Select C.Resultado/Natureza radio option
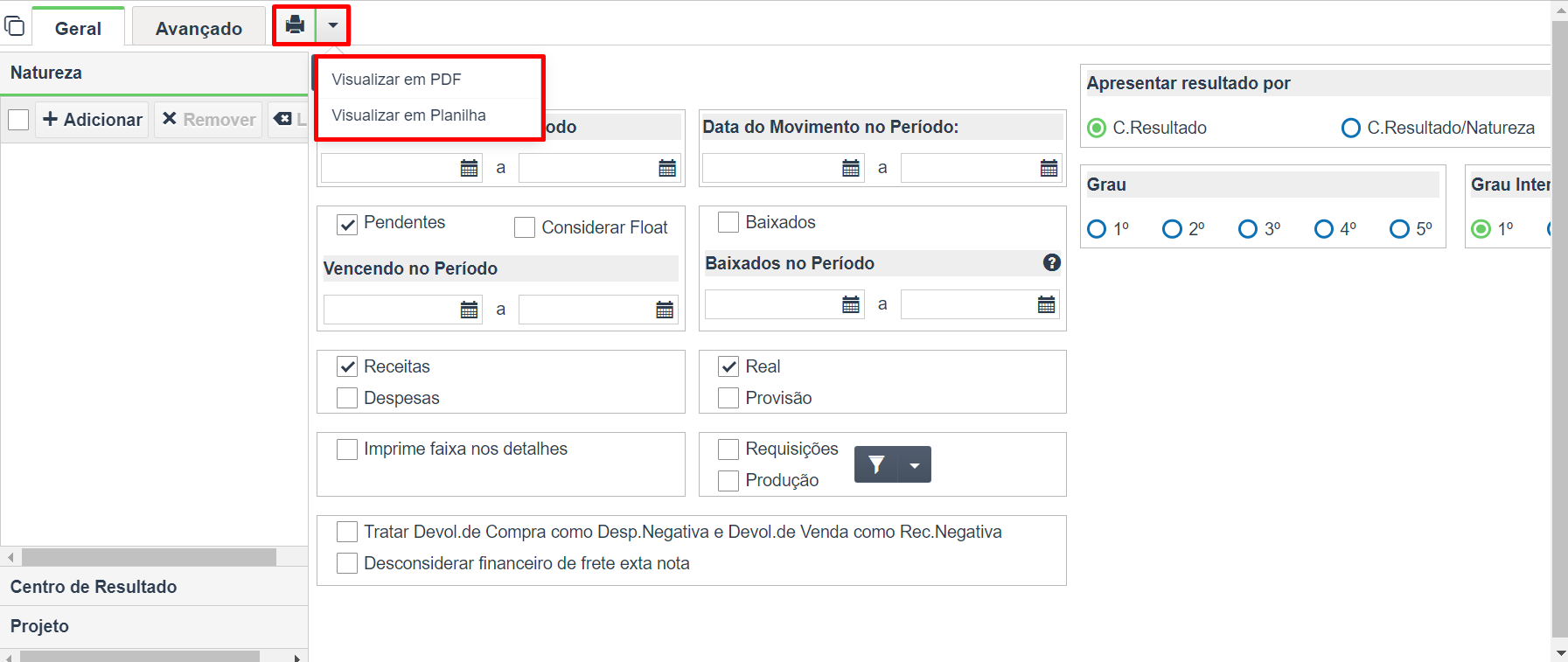1568x662 pixels. [x=1351, y=128]
